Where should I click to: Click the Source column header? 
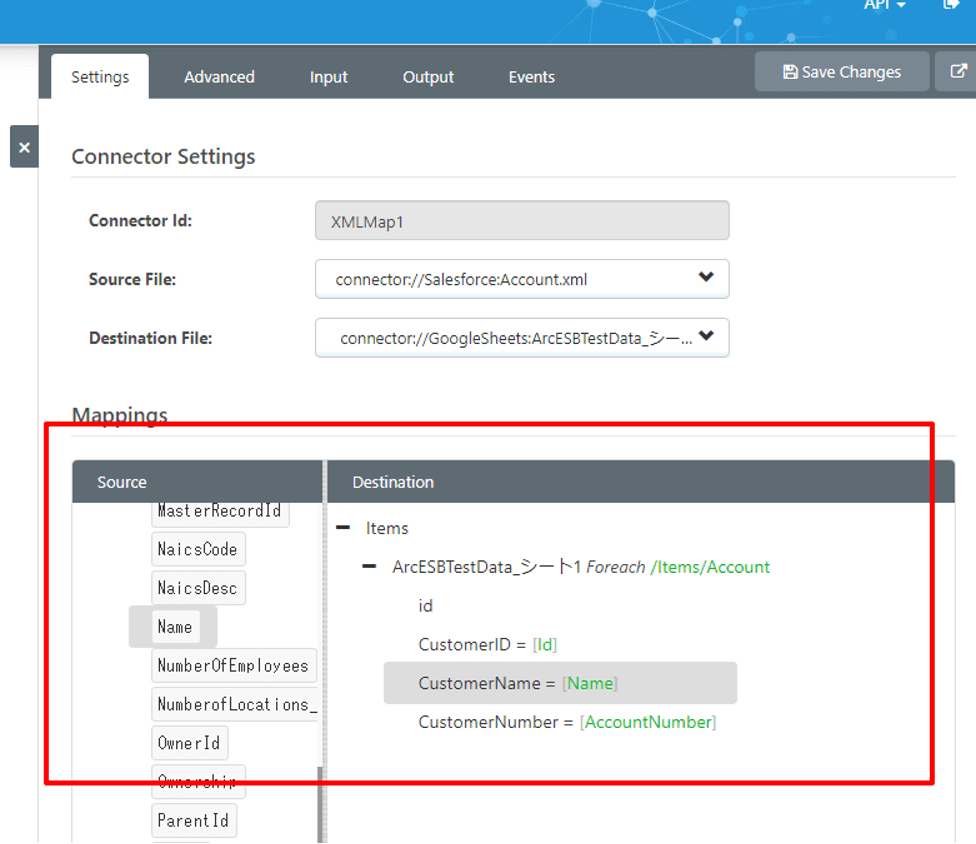click(x=197, y=482)
